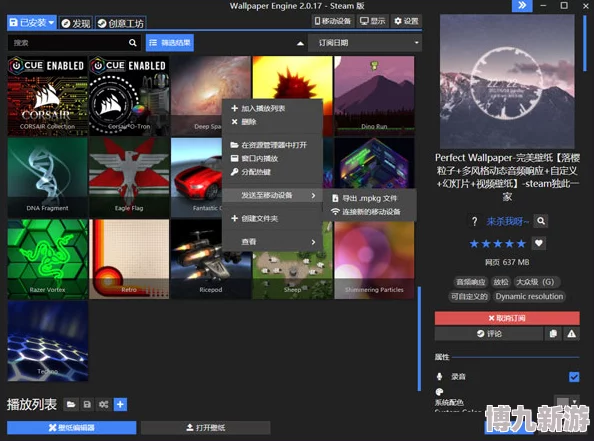Image resolution: width=594 pixels, height=441 pixels.
Task: Select the Corsair O-Tron wallpaper
Action: [129, 96]
